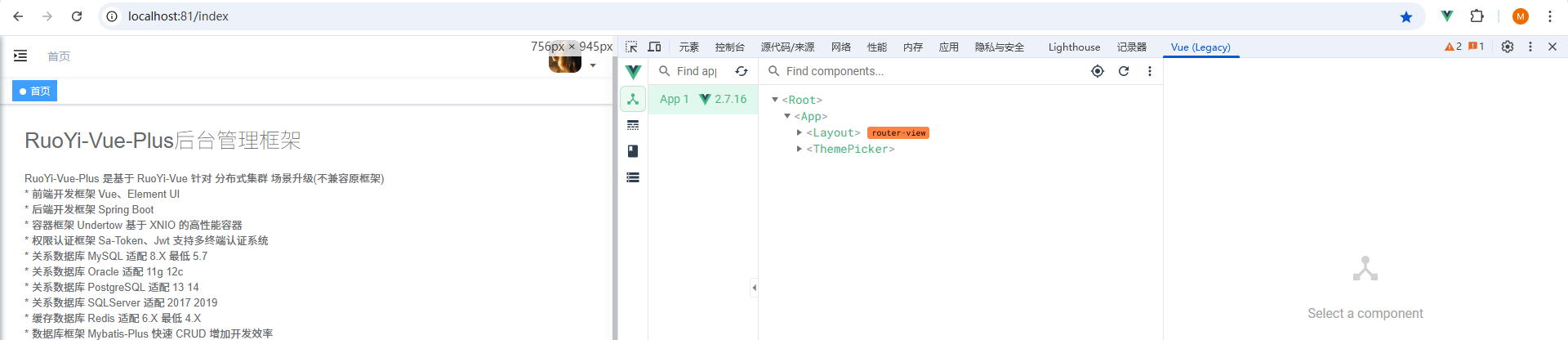Click the RuoYi-Vue-Plus后台管理框架 heading

point(163,141)
